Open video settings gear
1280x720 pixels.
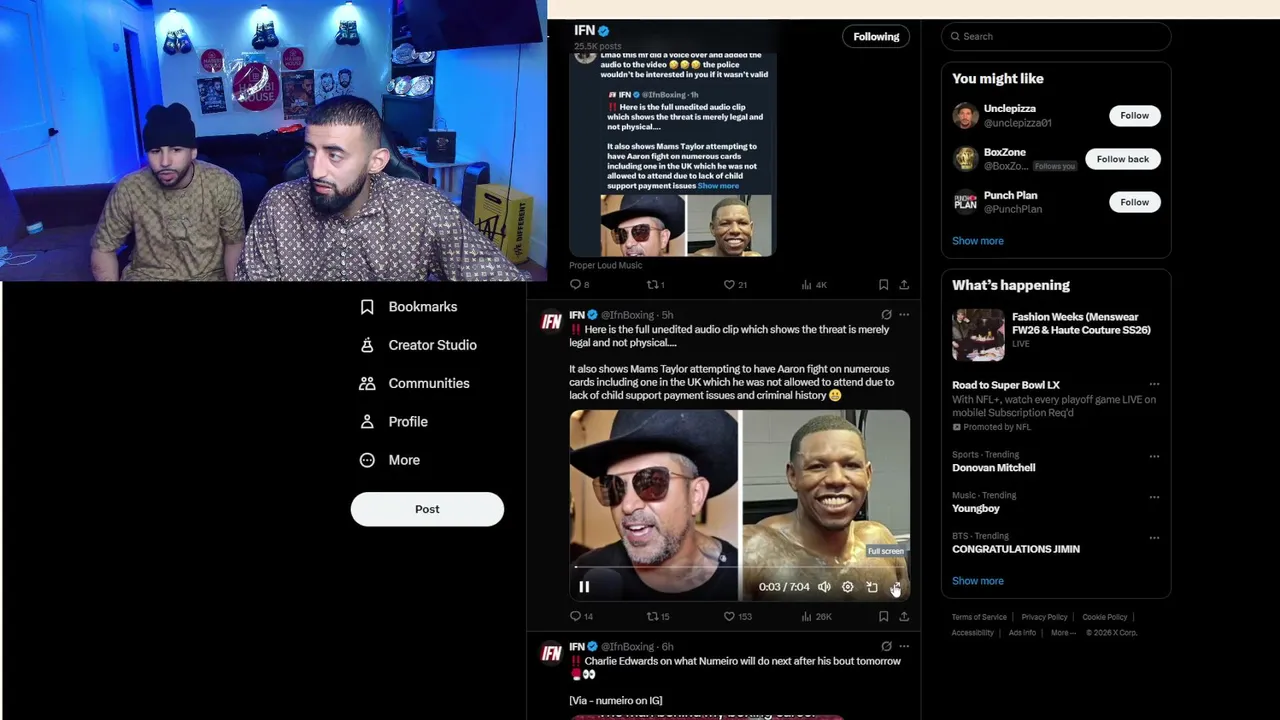click(x=848, y=587)
